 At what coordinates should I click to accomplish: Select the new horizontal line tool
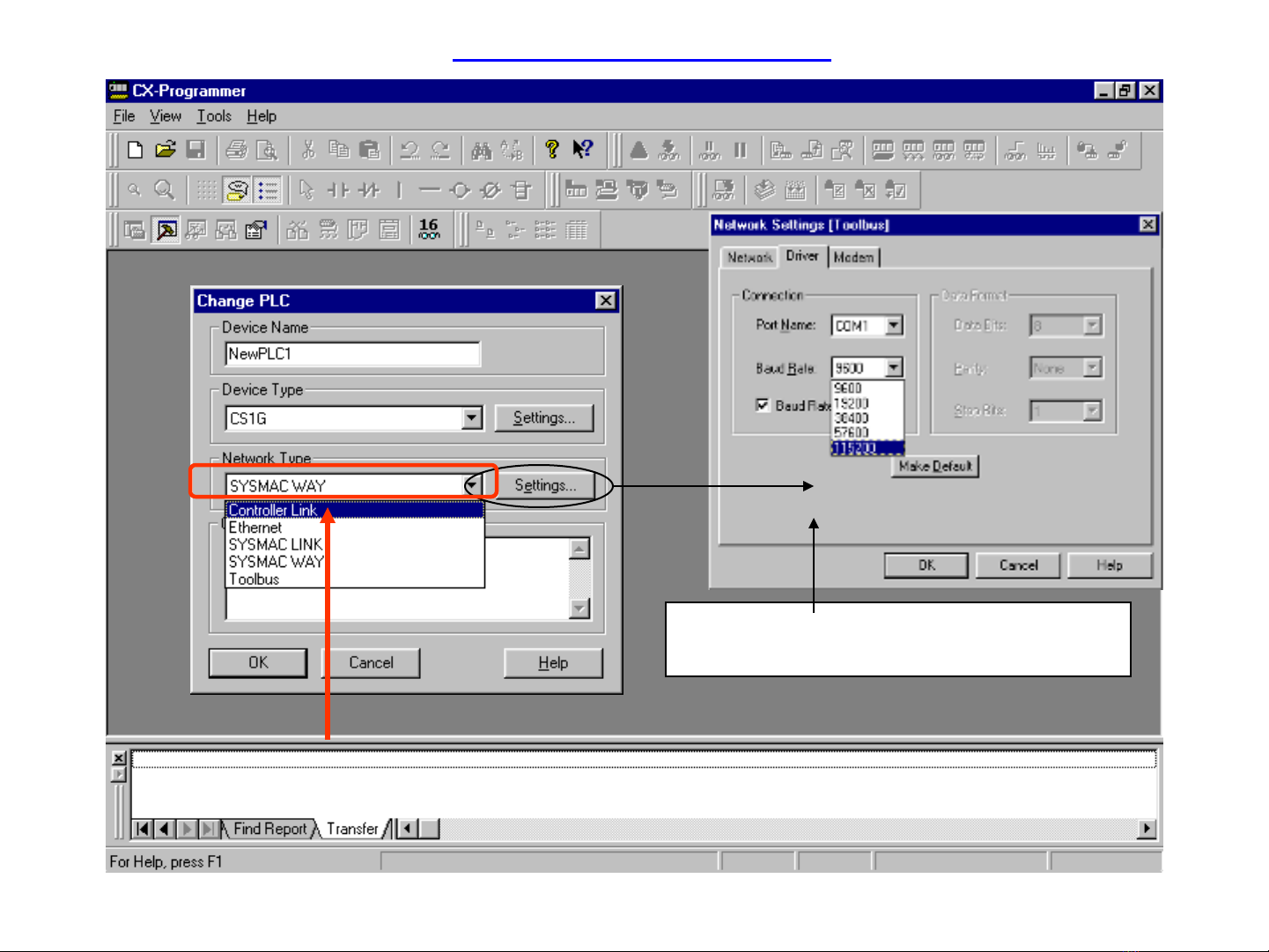coord(429,189)
